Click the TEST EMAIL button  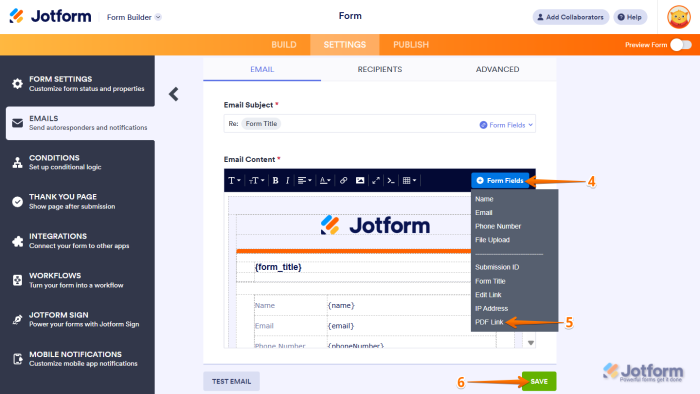tap(231, 382)
